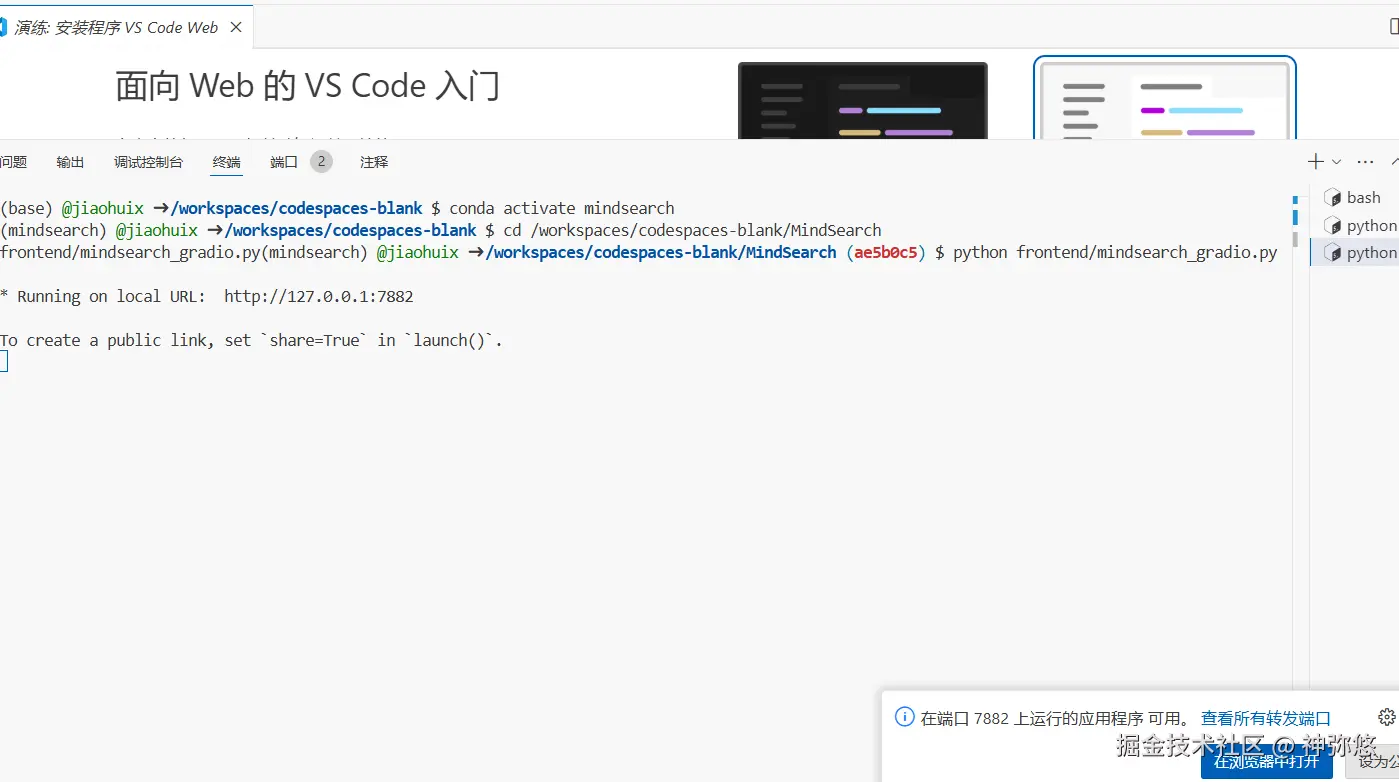Click the 面向 Web 的 VS Code 入门 heading

[x=308, y=86]
